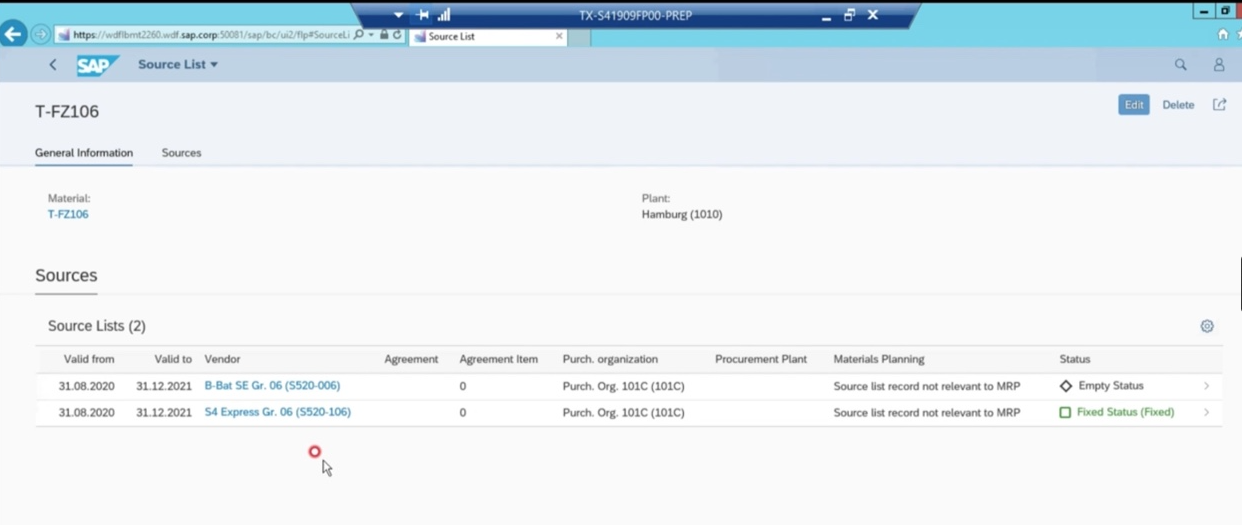Open the table settings gear icon
1242x525 pixels.
click(x=1207, y=326)
